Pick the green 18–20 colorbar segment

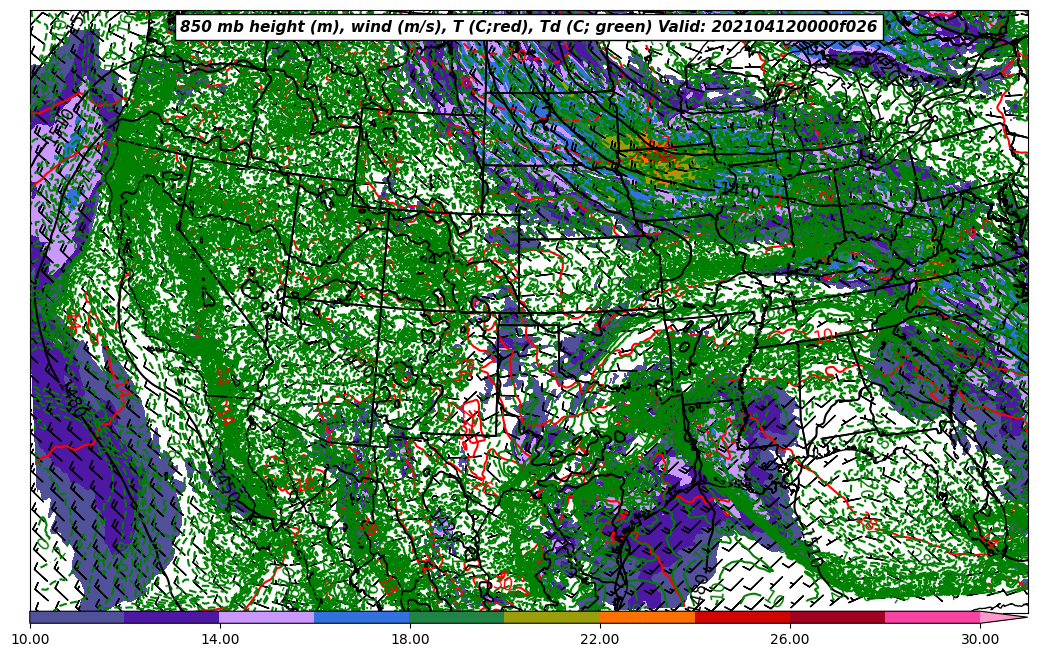[457, 617]
